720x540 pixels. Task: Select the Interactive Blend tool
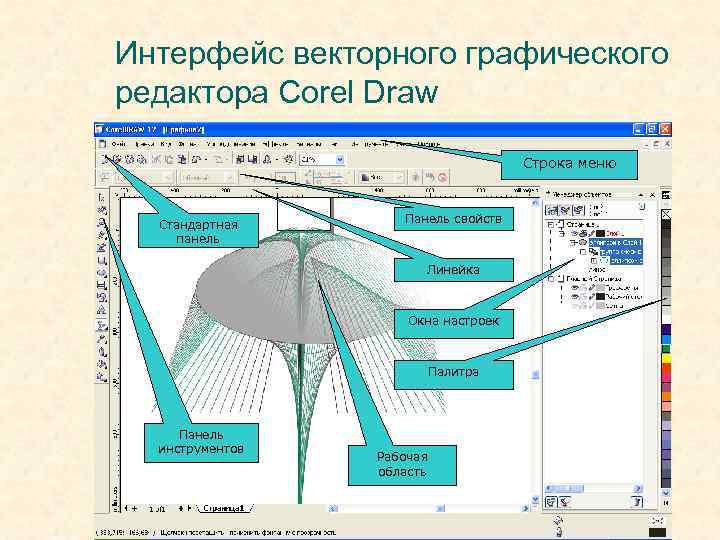pyautogui.click(x=102, y=326)
